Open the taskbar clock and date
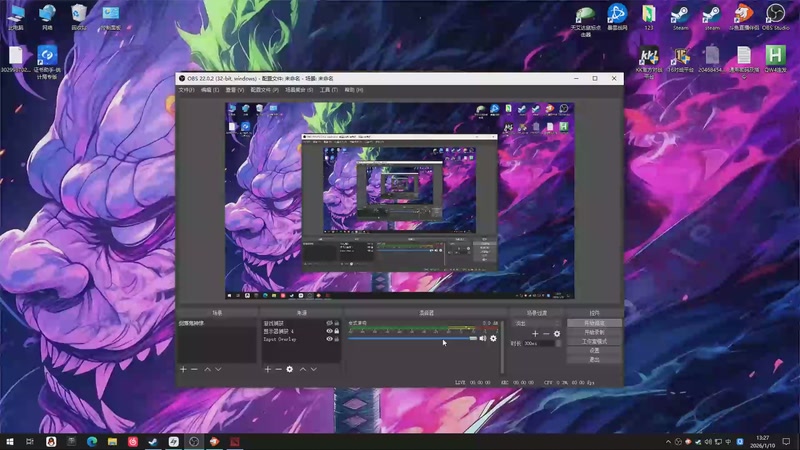 [762, 441]
